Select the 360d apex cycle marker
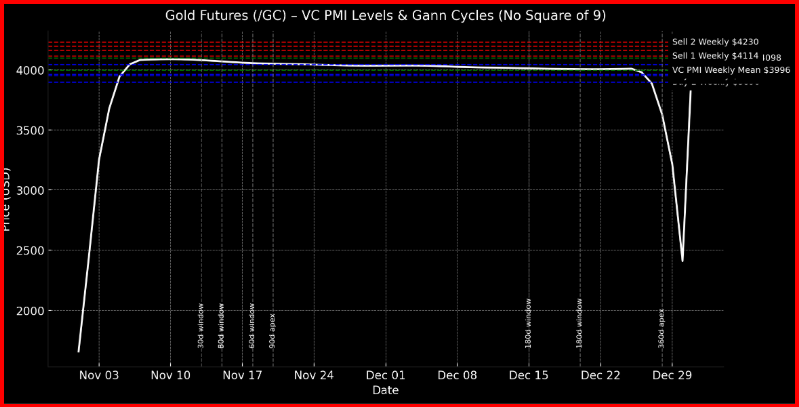799x407 pixels. tap(662, 327)
